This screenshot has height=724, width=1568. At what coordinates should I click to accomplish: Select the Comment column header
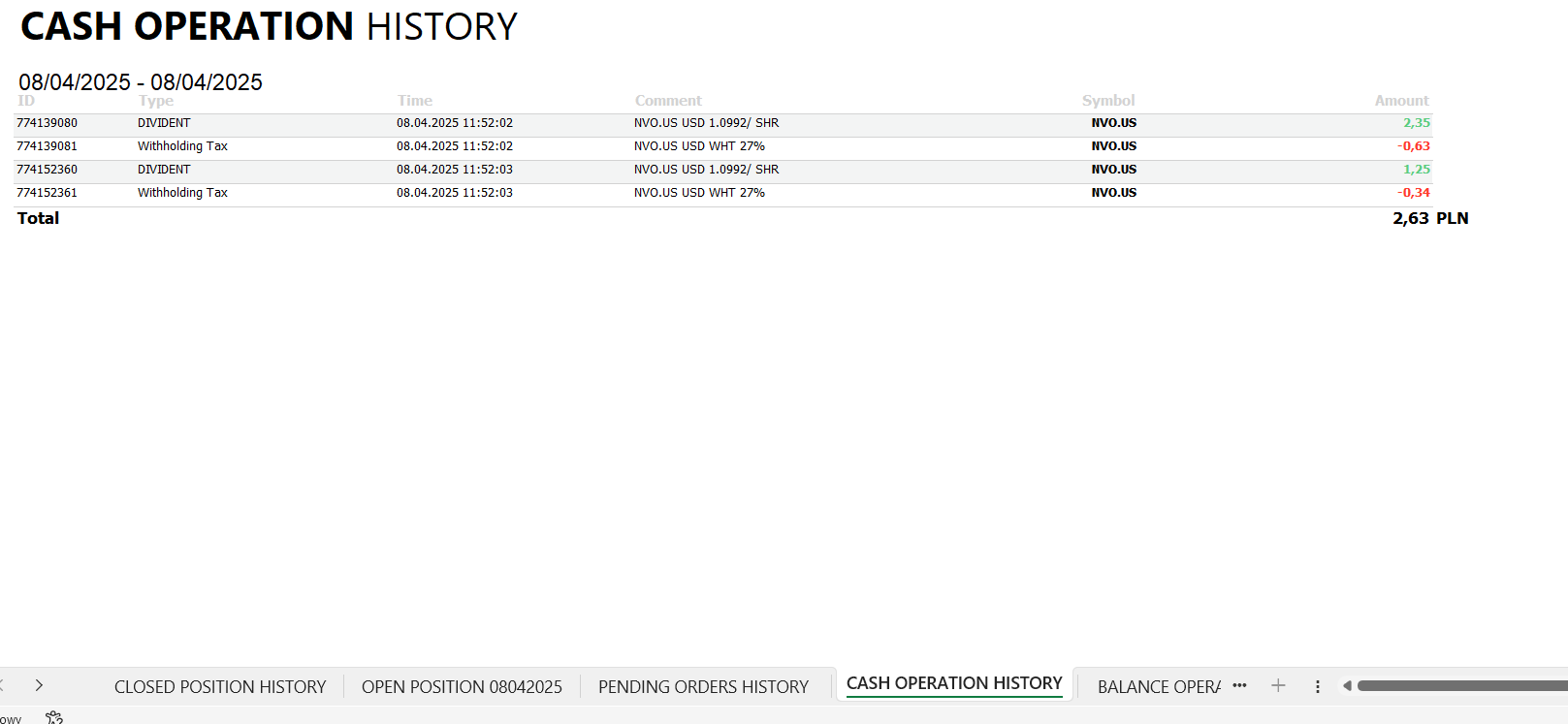pyautogui.click(x=668, y=101)
